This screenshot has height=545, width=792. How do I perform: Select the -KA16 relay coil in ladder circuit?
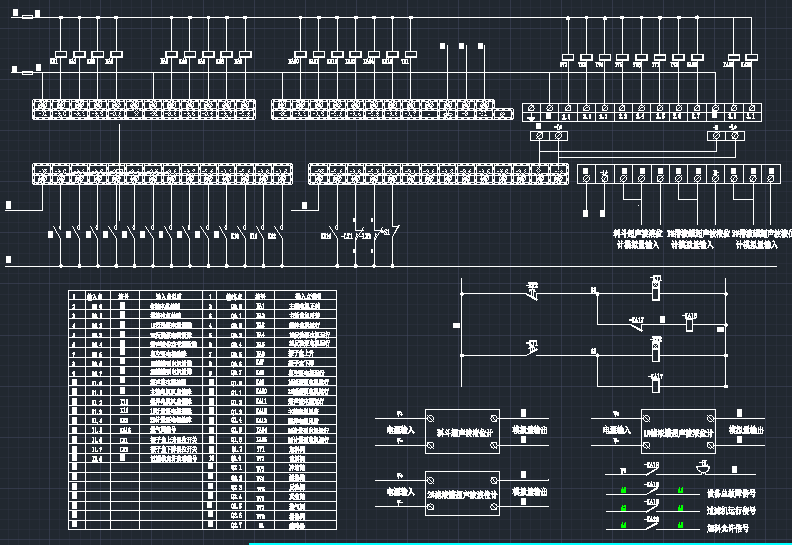(689, 322)
